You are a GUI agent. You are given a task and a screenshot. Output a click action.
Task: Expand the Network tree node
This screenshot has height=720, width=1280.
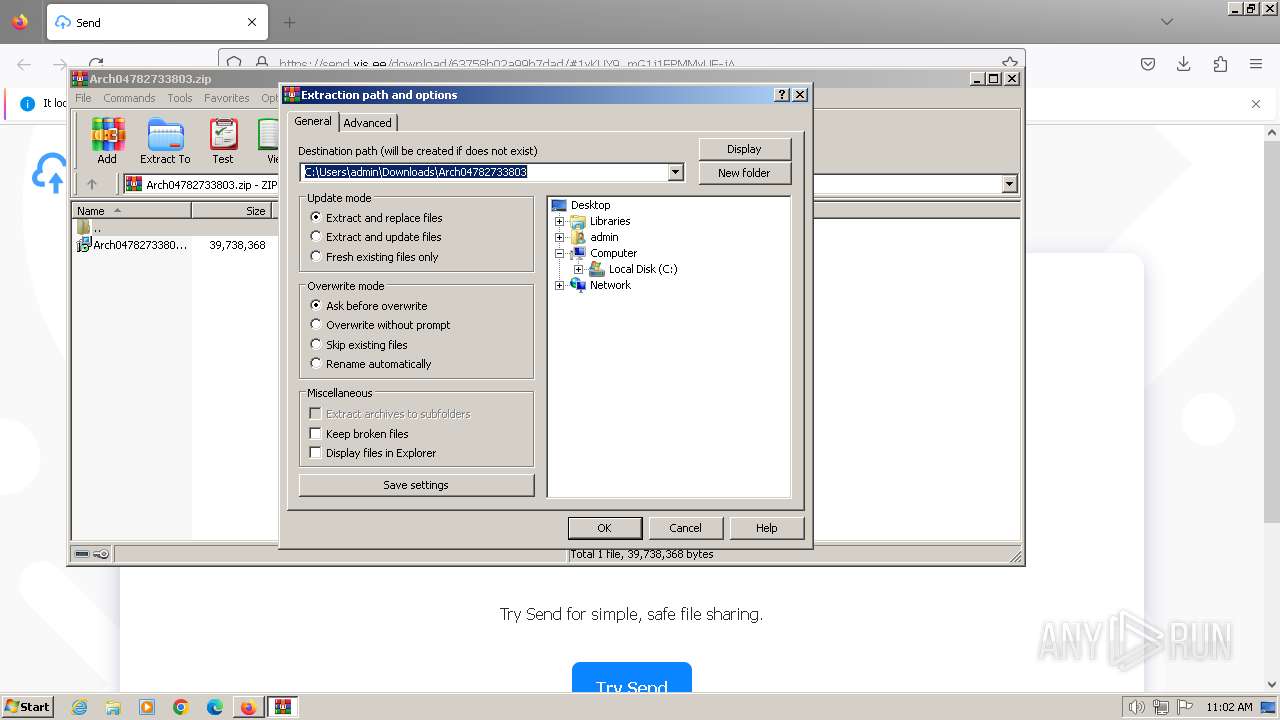[559, 285]
